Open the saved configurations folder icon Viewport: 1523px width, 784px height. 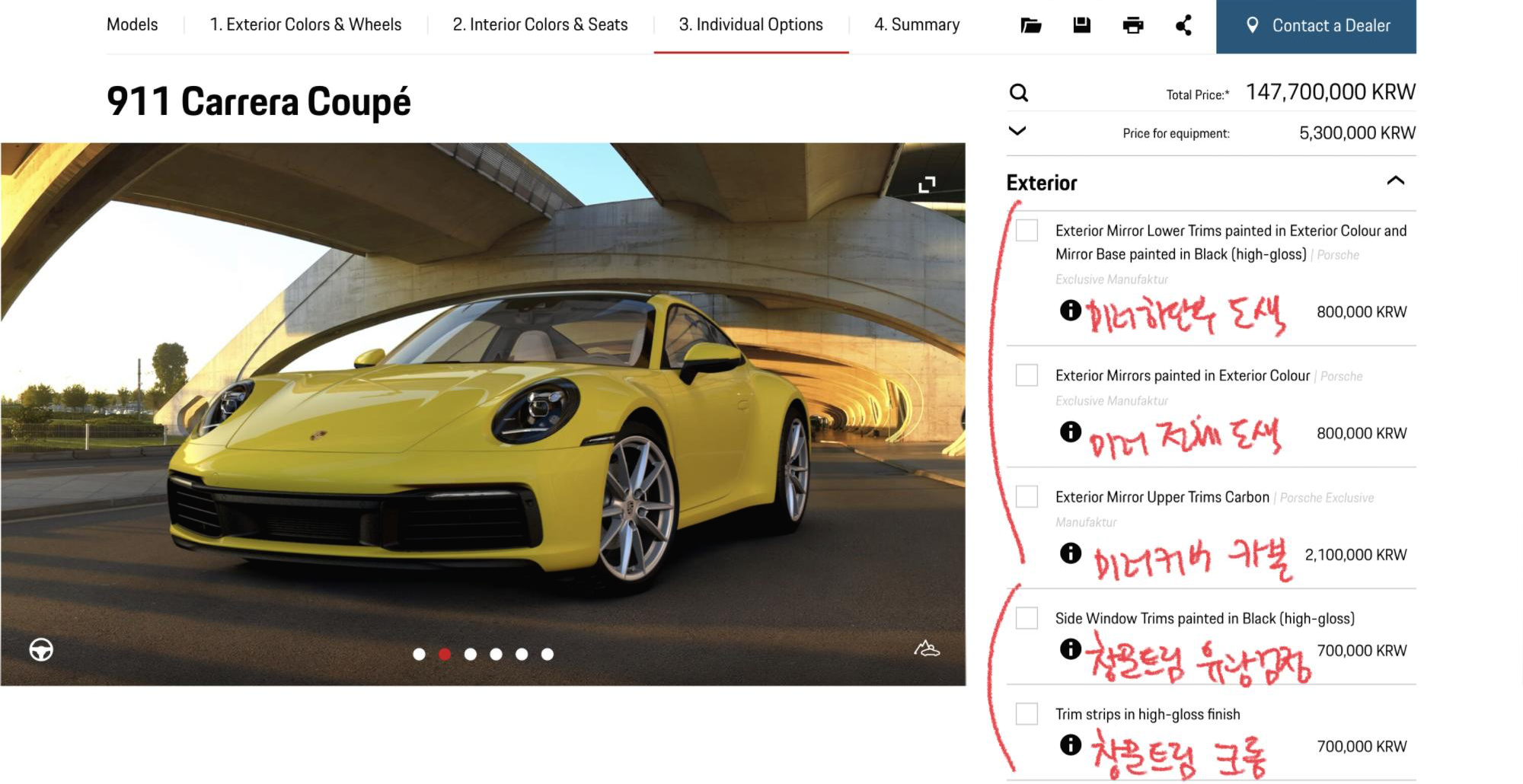click(x=1030, y=25)
